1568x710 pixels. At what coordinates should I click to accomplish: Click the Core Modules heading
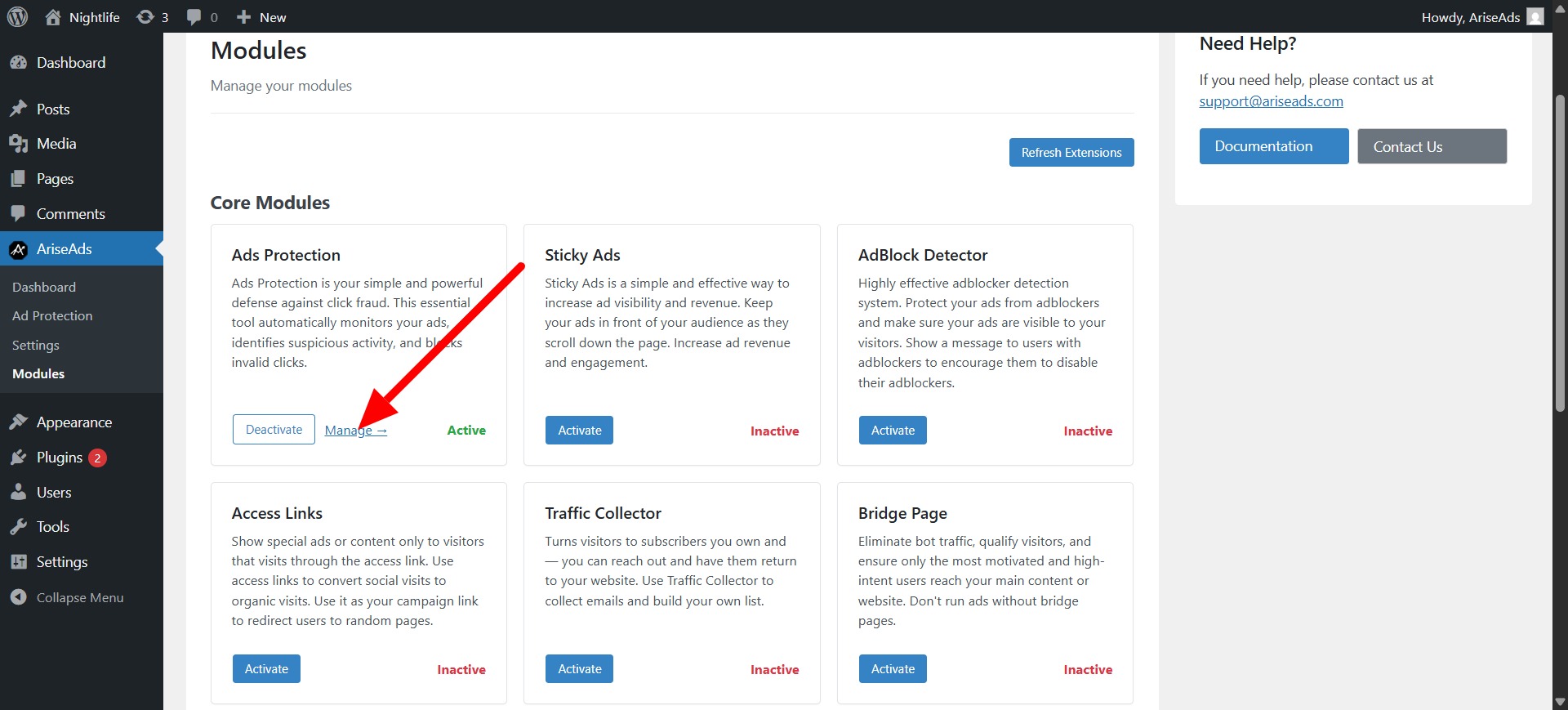point(270,203)
